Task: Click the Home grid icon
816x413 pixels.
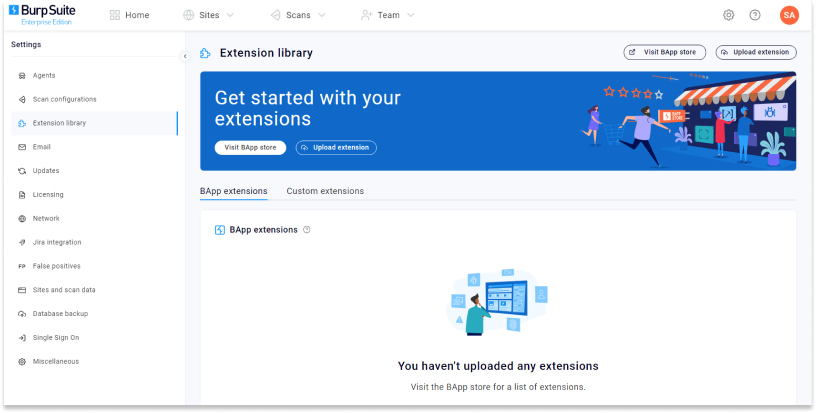Action: 115,15
